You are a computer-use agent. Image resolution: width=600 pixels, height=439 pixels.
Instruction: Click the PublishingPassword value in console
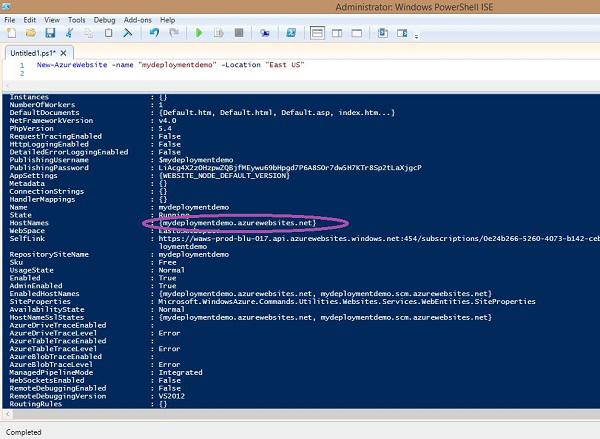(x=290, y=168)
